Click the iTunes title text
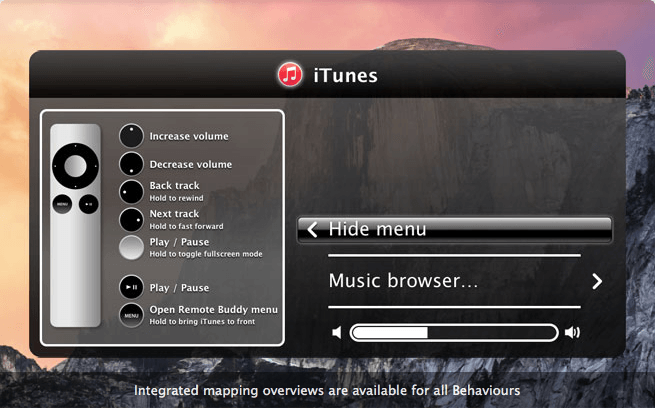Screen dimensions: 655x408 [x=345, y=76]
